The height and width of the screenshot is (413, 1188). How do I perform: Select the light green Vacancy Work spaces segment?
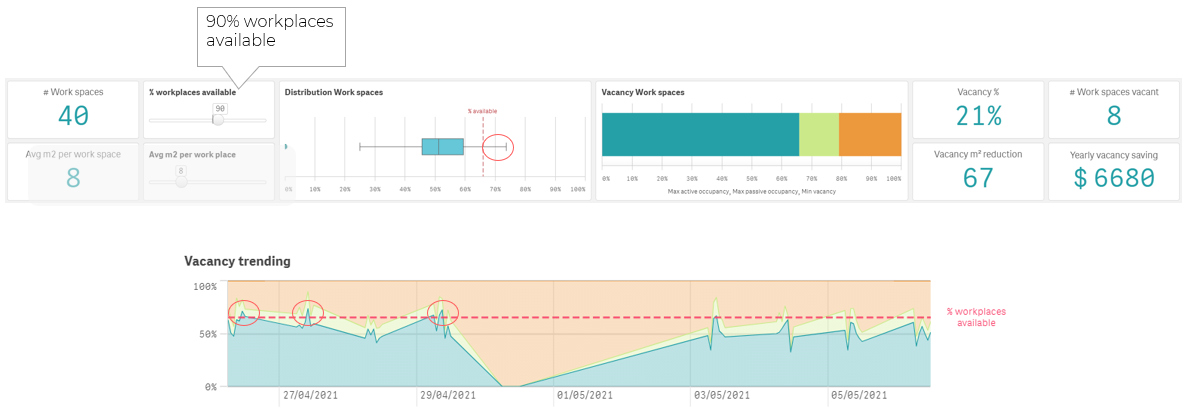click(x=819, y=134)
